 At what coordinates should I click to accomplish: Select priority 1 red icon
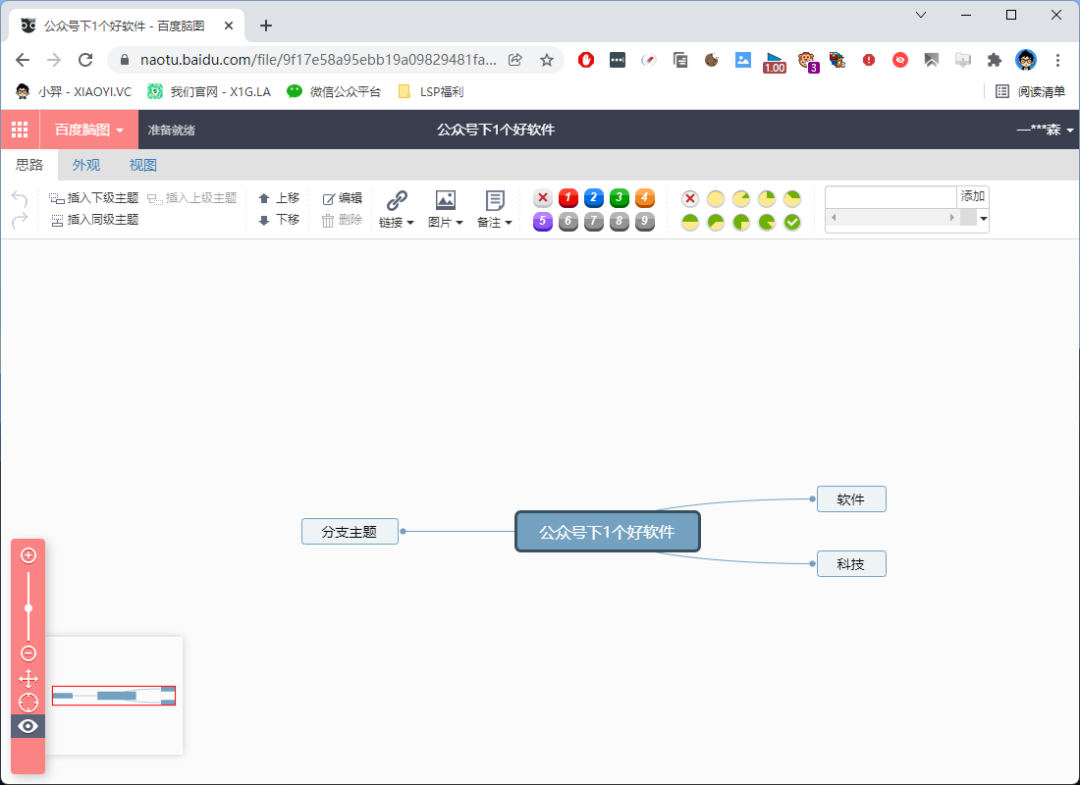[x=568, y=198]
